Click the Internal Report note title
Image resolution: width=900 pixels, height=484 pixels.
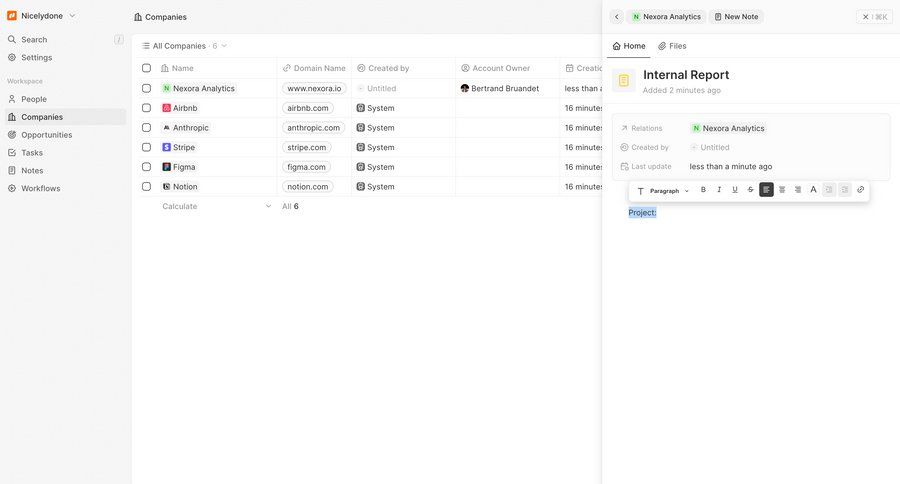tap(686, 75)
